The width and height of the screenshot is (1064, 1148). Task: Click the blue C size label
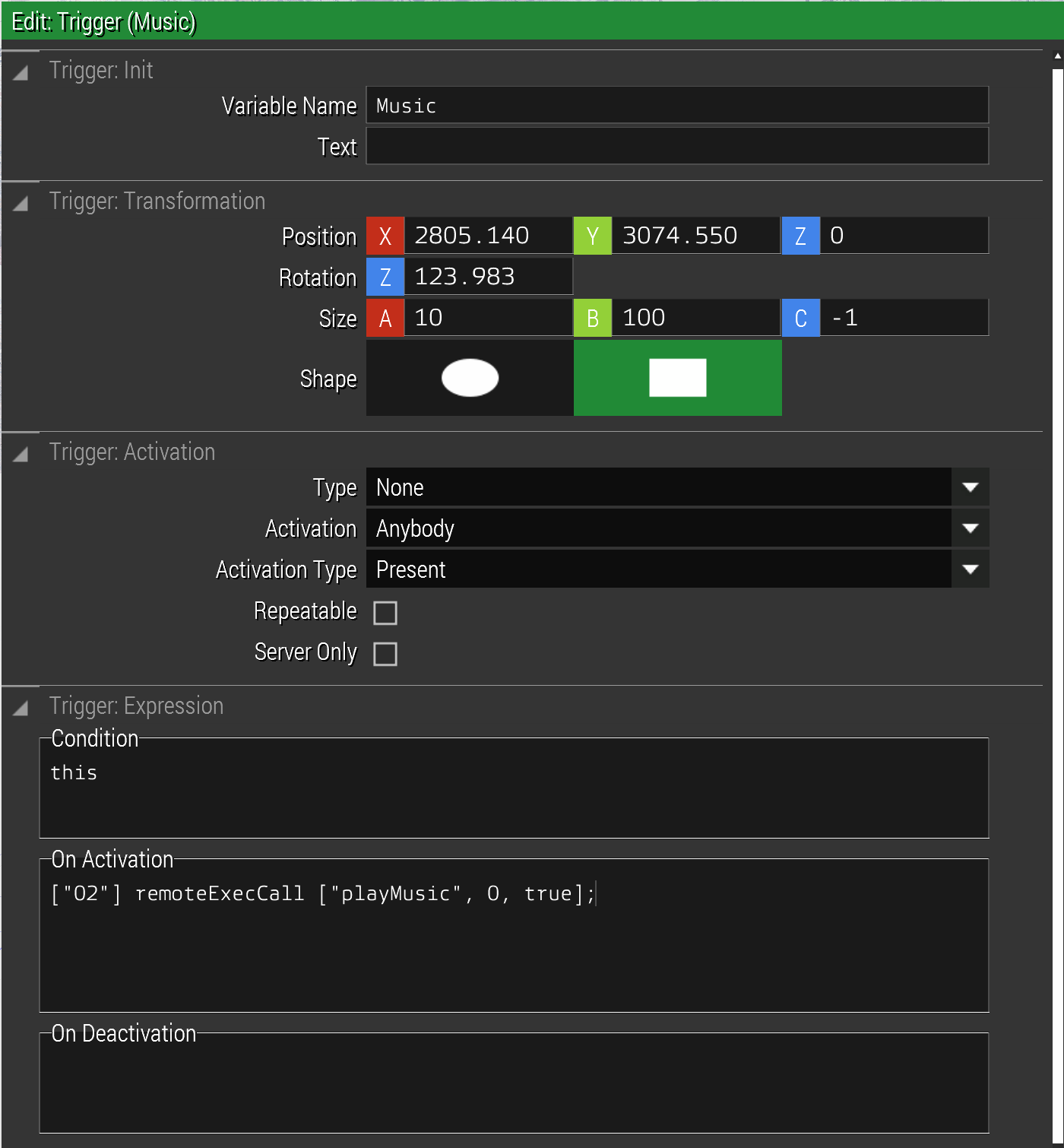pos(801,318)
